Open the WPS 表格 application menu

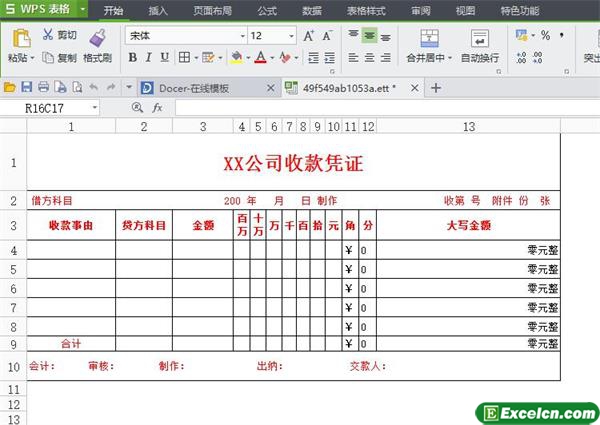[x=38, y=9]
